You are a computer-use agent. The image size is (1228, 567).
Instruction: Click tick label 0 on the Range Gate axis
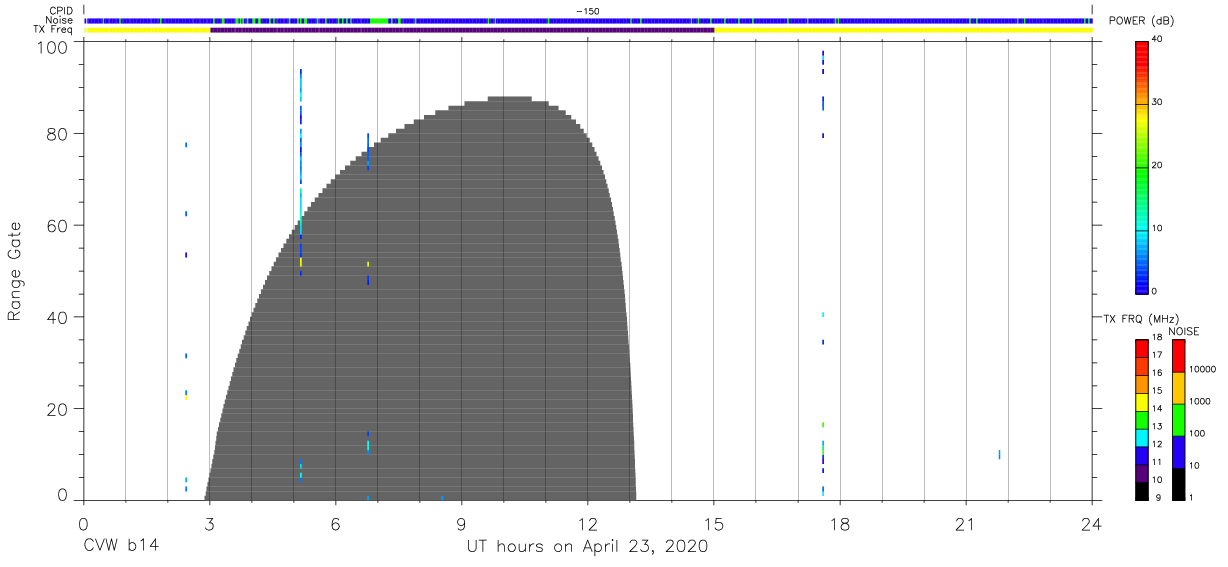pyautogui.click(x=63, y=494)
